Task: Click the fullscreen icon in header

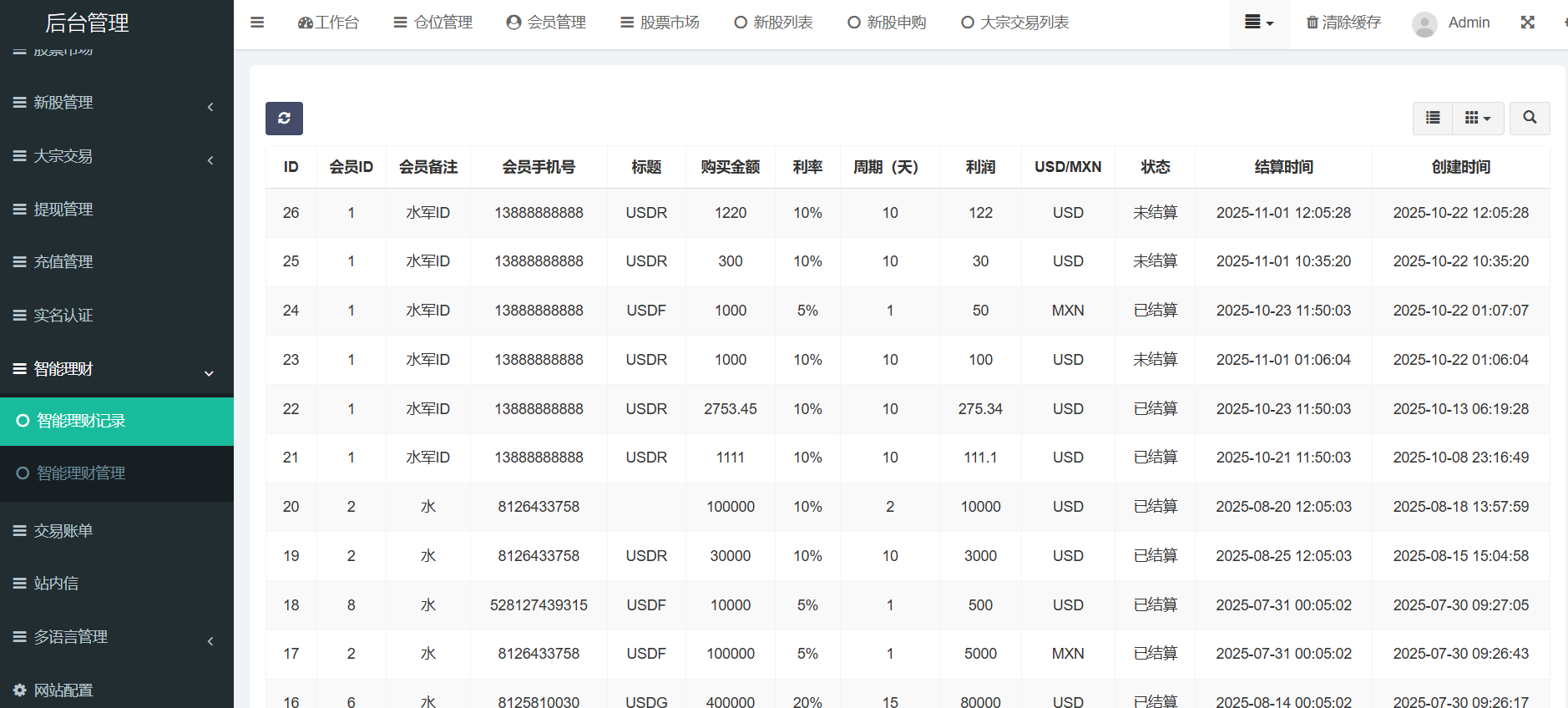Action: point(1527,23)
